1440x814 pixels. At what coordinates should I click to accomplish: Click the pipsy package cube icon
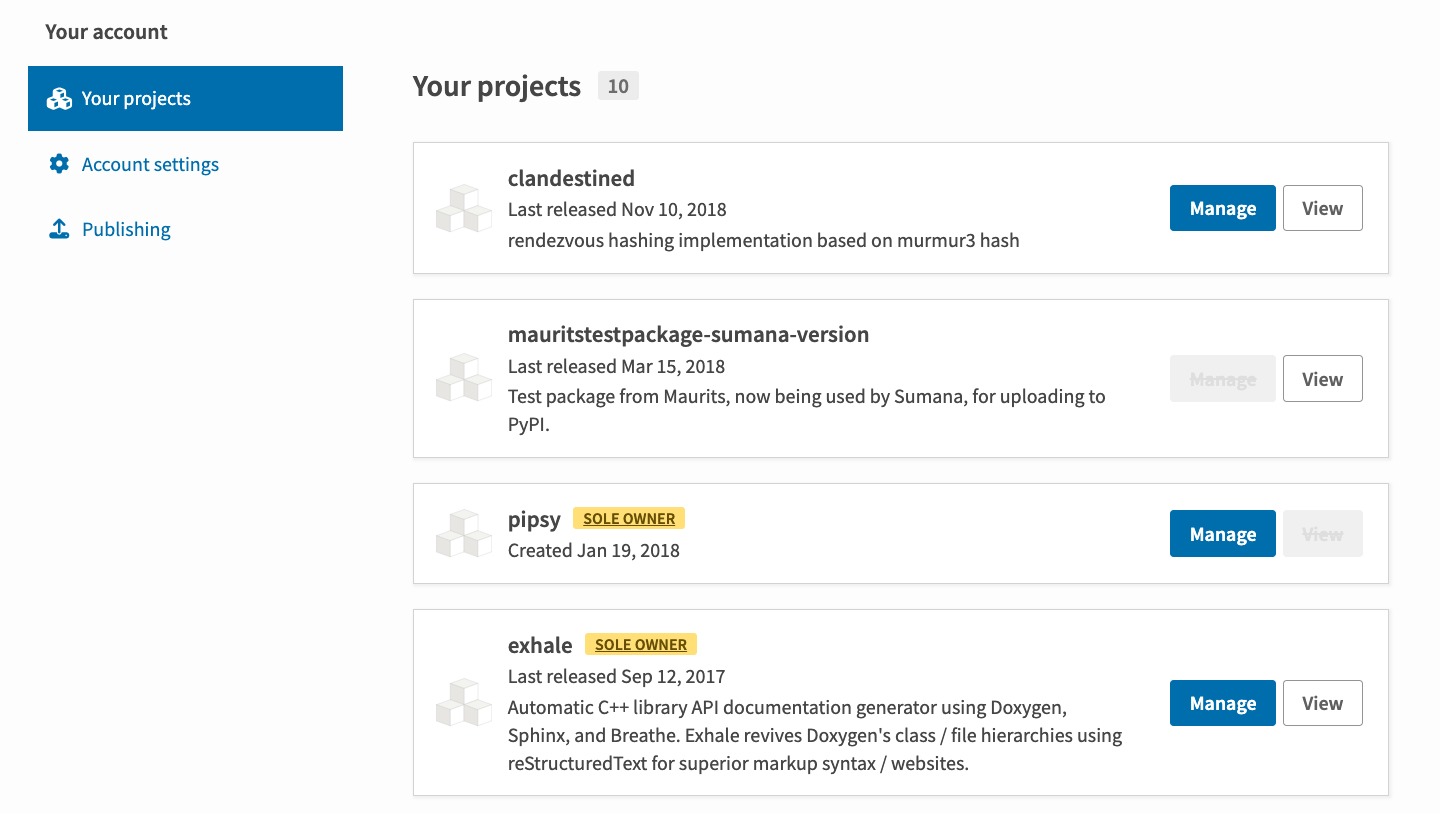tap(464, 533)
